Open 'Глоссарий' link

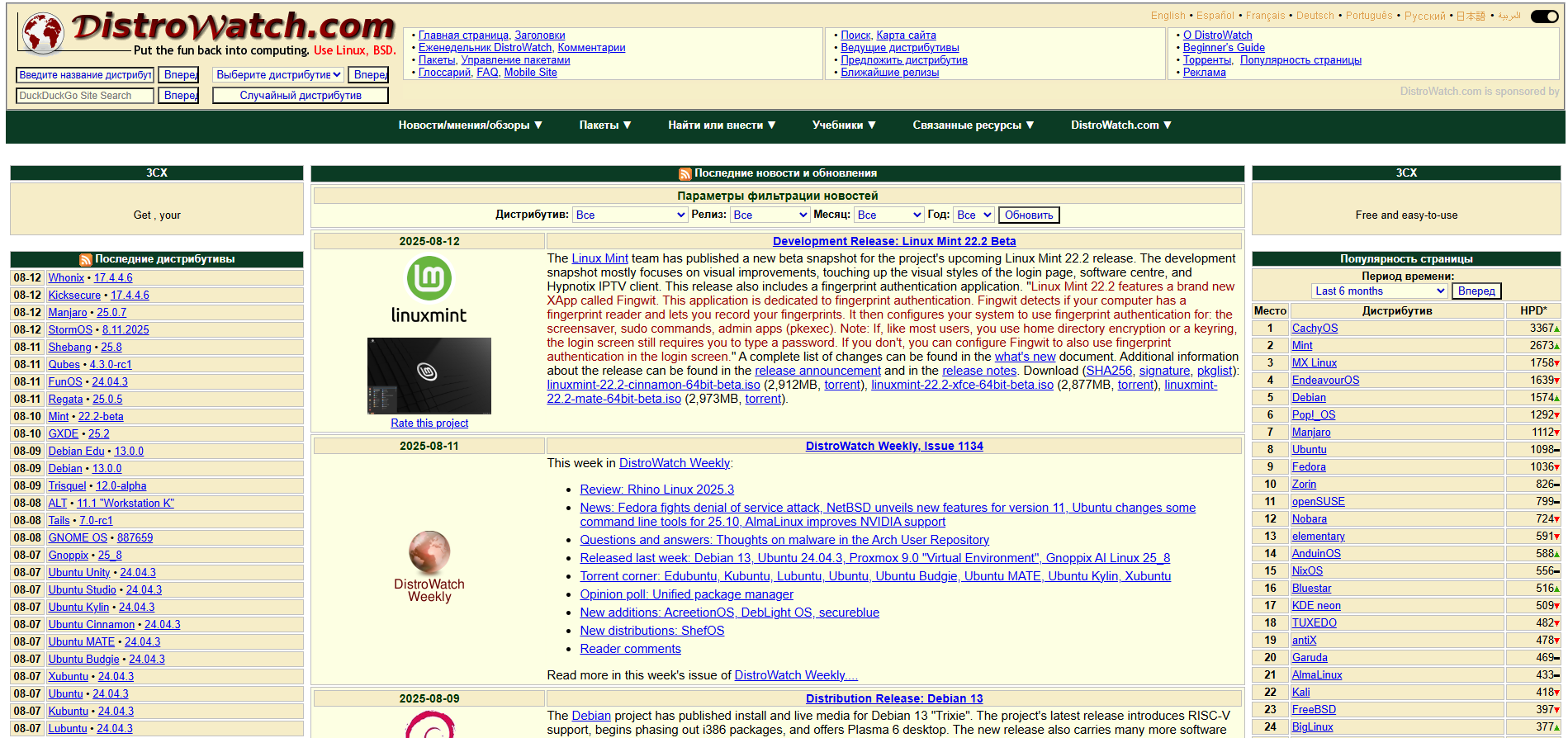(x=444, y=73)
